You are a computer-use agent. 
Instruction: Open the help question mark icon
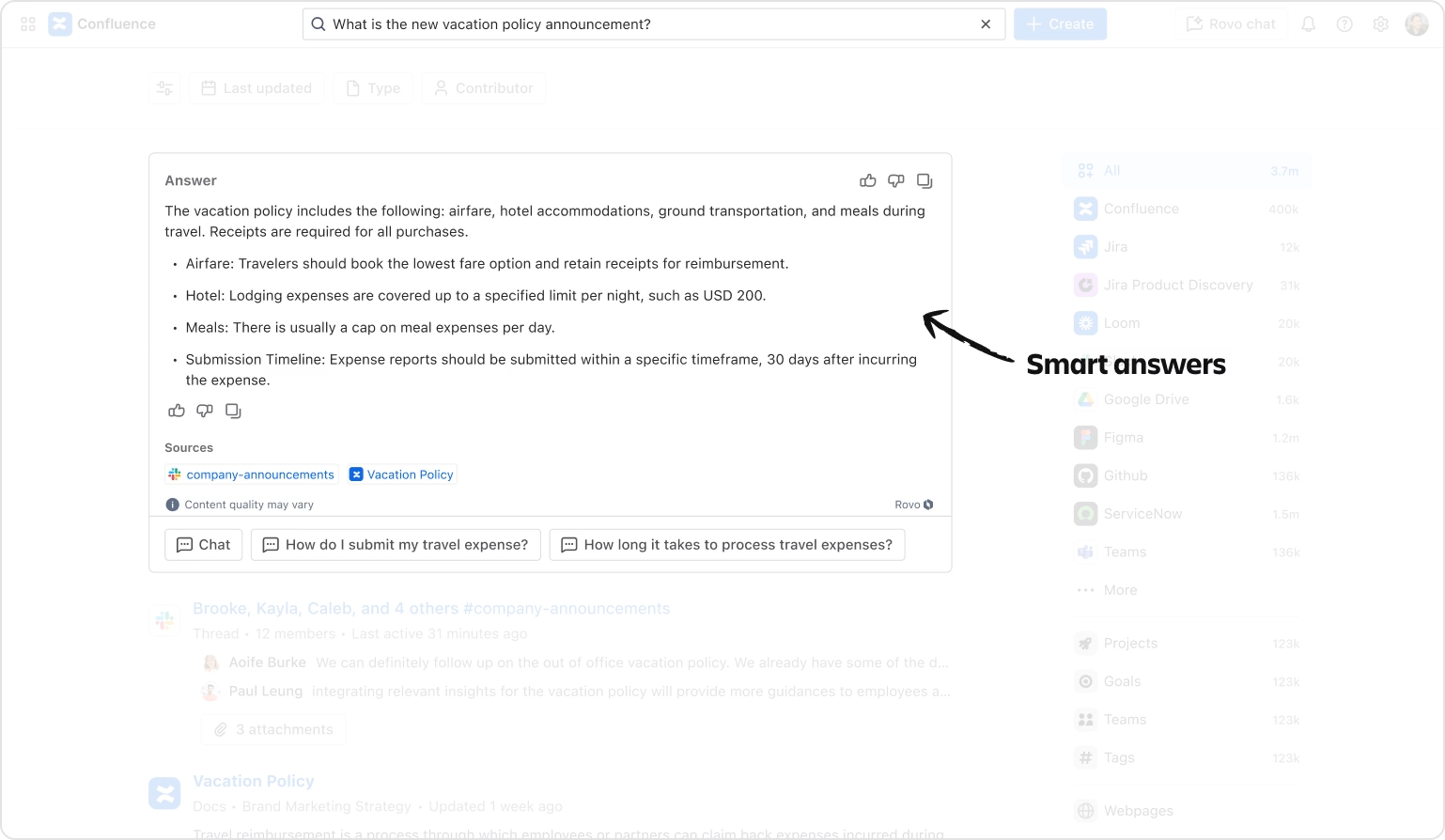coord(1344,24)
